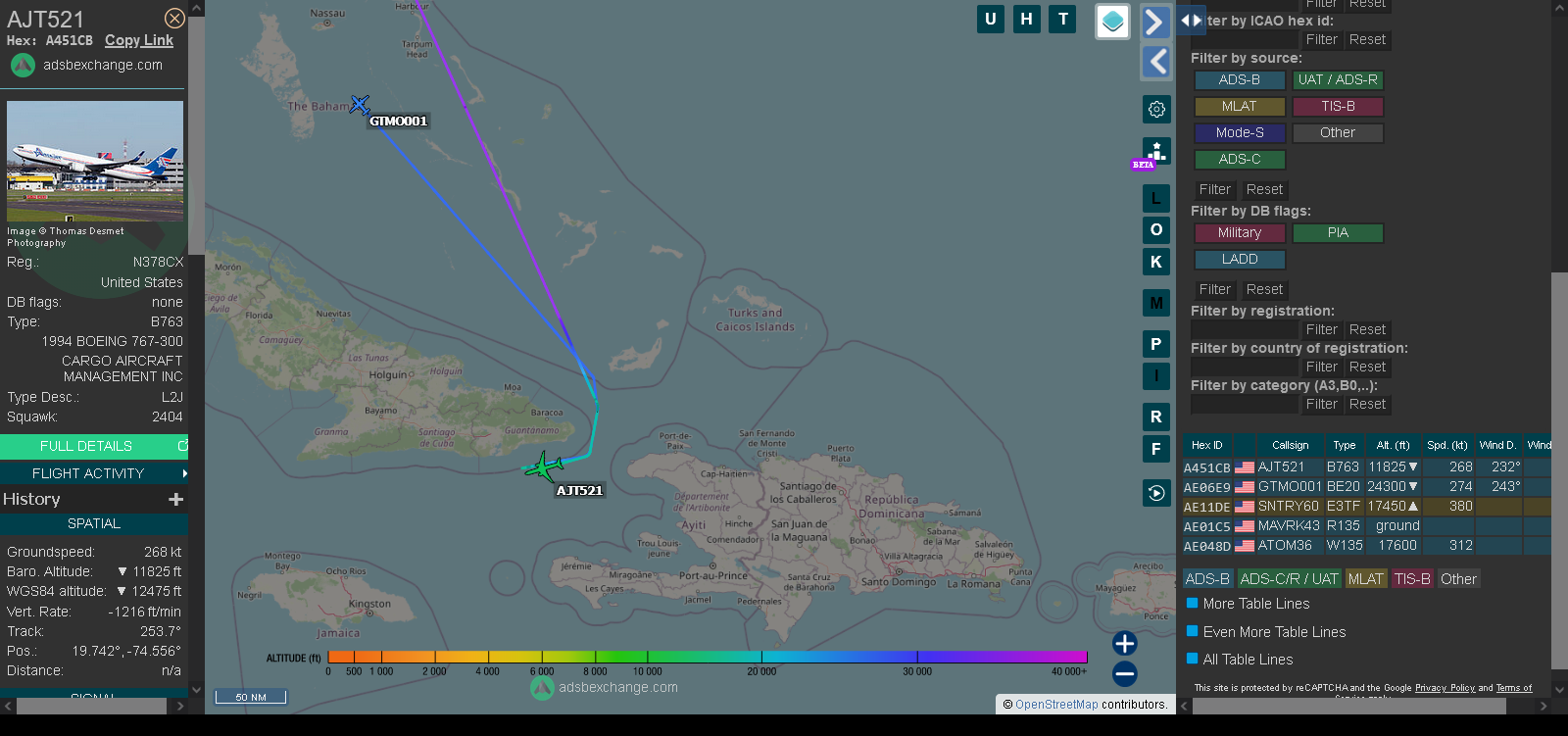Select the AJT521 aircraft icon on map
The height and width of the screenshot is (736, 1568).
coord(543,466)
